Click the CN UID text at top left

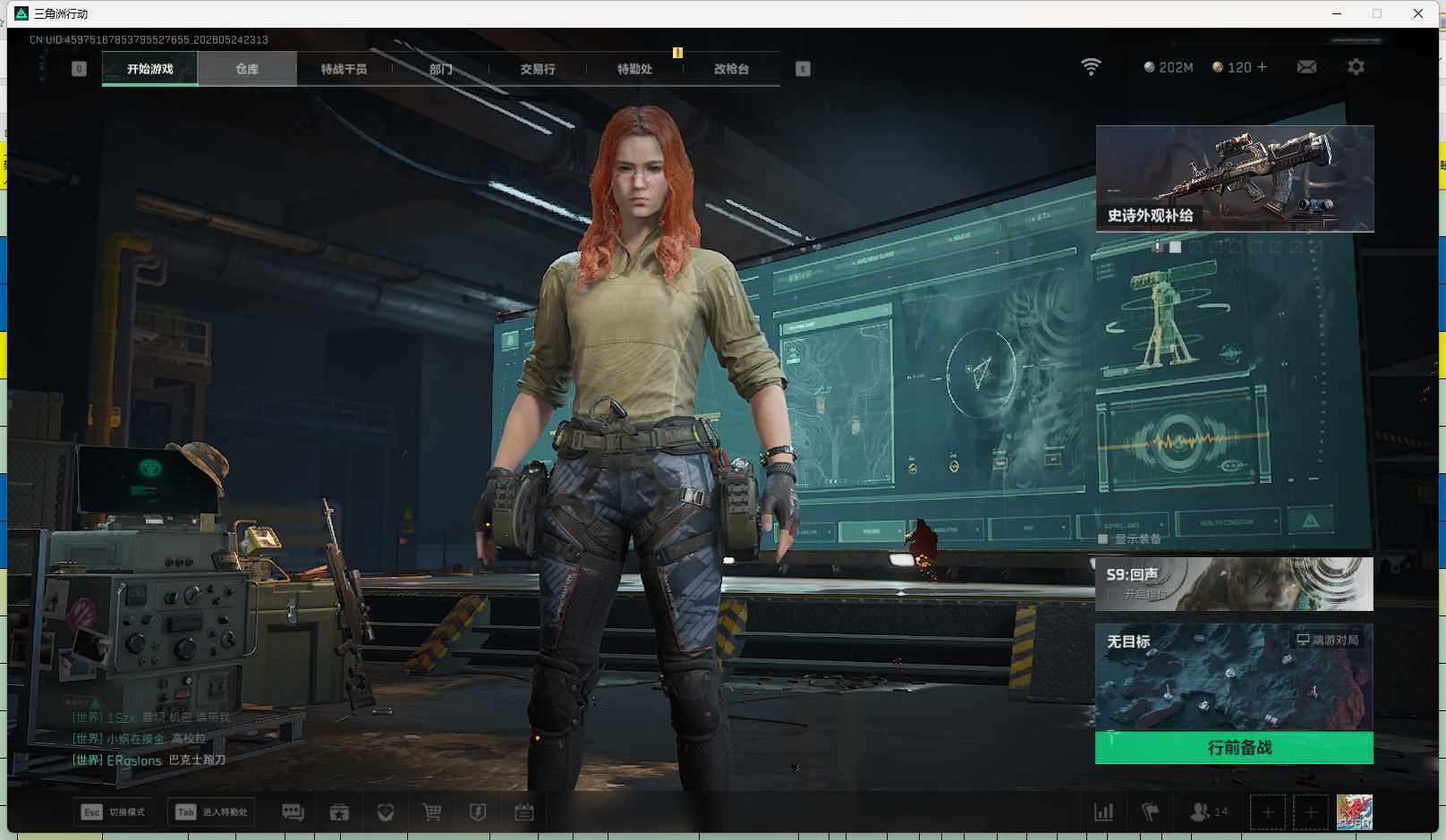[149, 40]
